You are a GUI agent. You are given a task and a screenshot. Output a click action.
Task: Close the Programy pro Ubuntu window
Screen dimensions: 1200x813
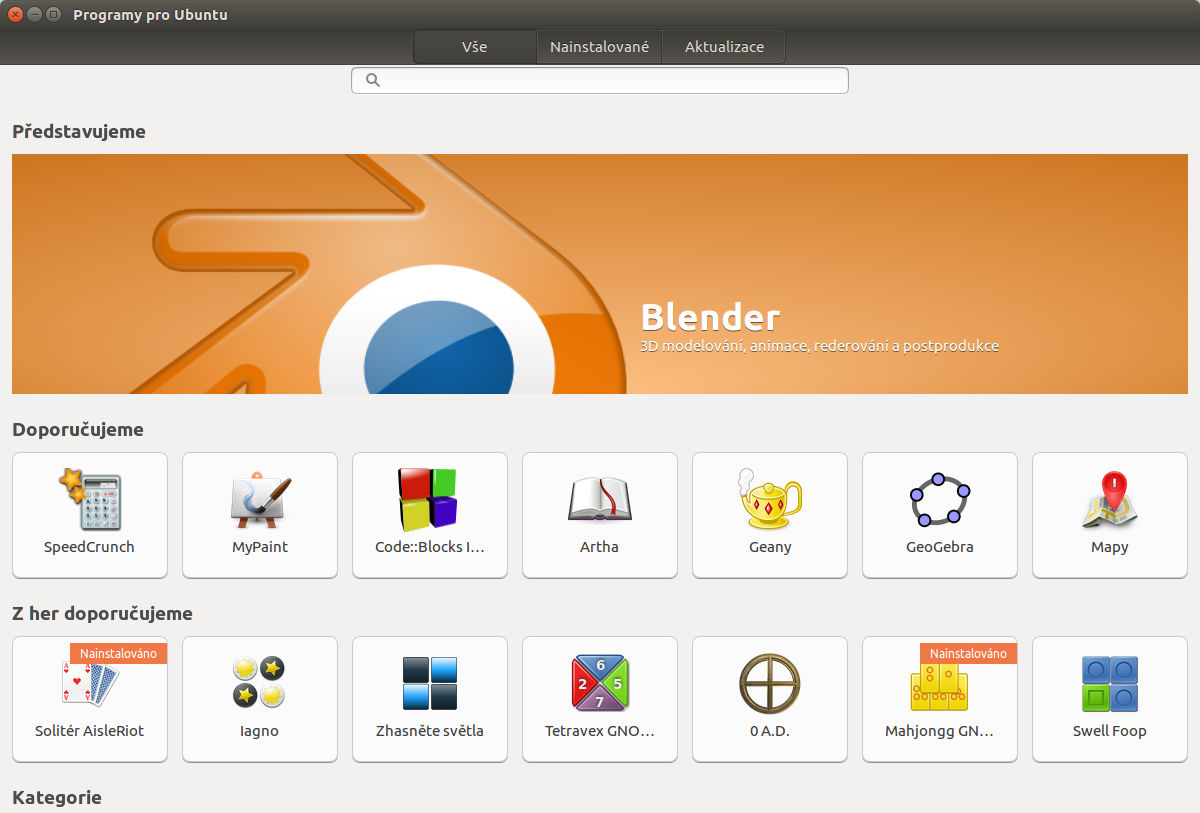click(x=15, y=15)
